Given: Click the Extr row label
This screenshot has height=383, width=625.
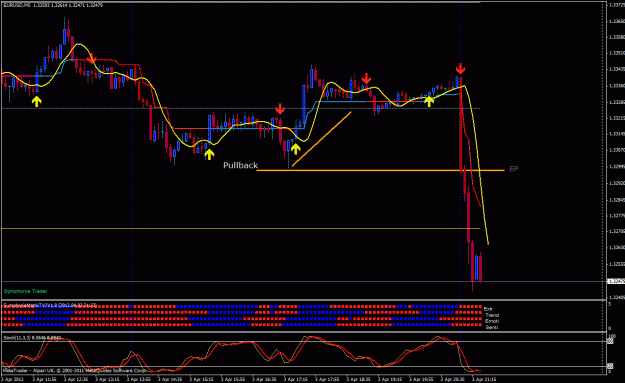Looking at the screenshot, I should coord(488,309).
